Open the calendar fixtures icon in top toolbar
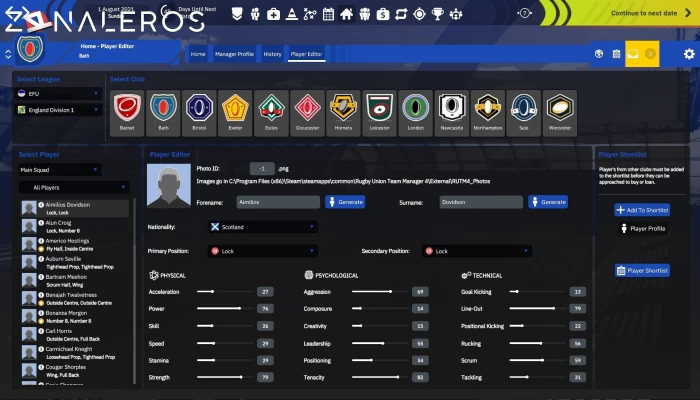 click(328, 14)
